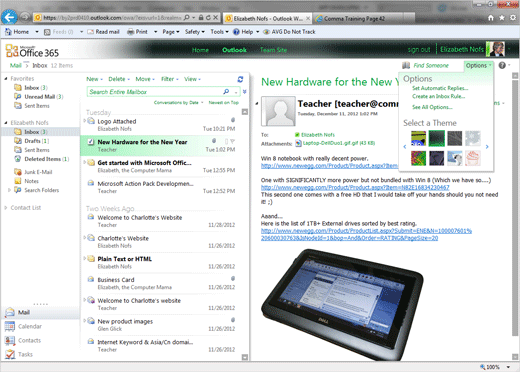
Task: Open the New dropdown menu
Action: coord(95,79)
